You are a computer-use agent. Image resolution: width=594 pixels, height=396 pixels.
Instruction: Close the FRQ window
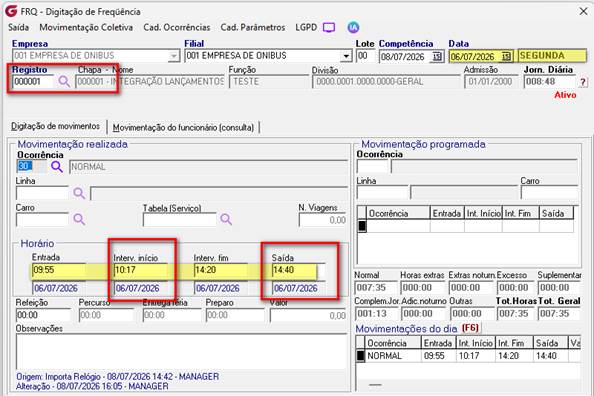[x=583, y=11]
